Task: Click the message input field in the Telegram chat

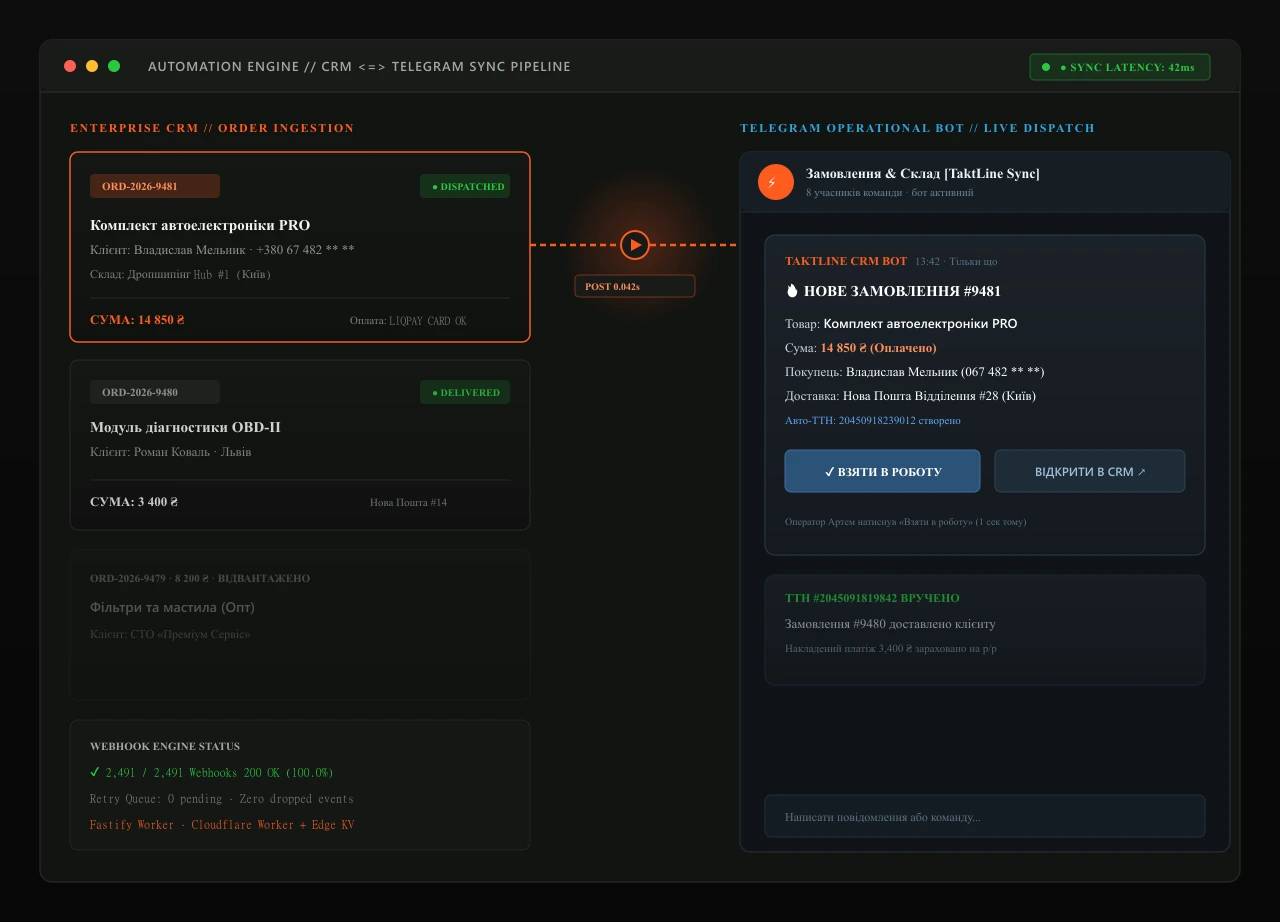Action: [x=985, y=816]
